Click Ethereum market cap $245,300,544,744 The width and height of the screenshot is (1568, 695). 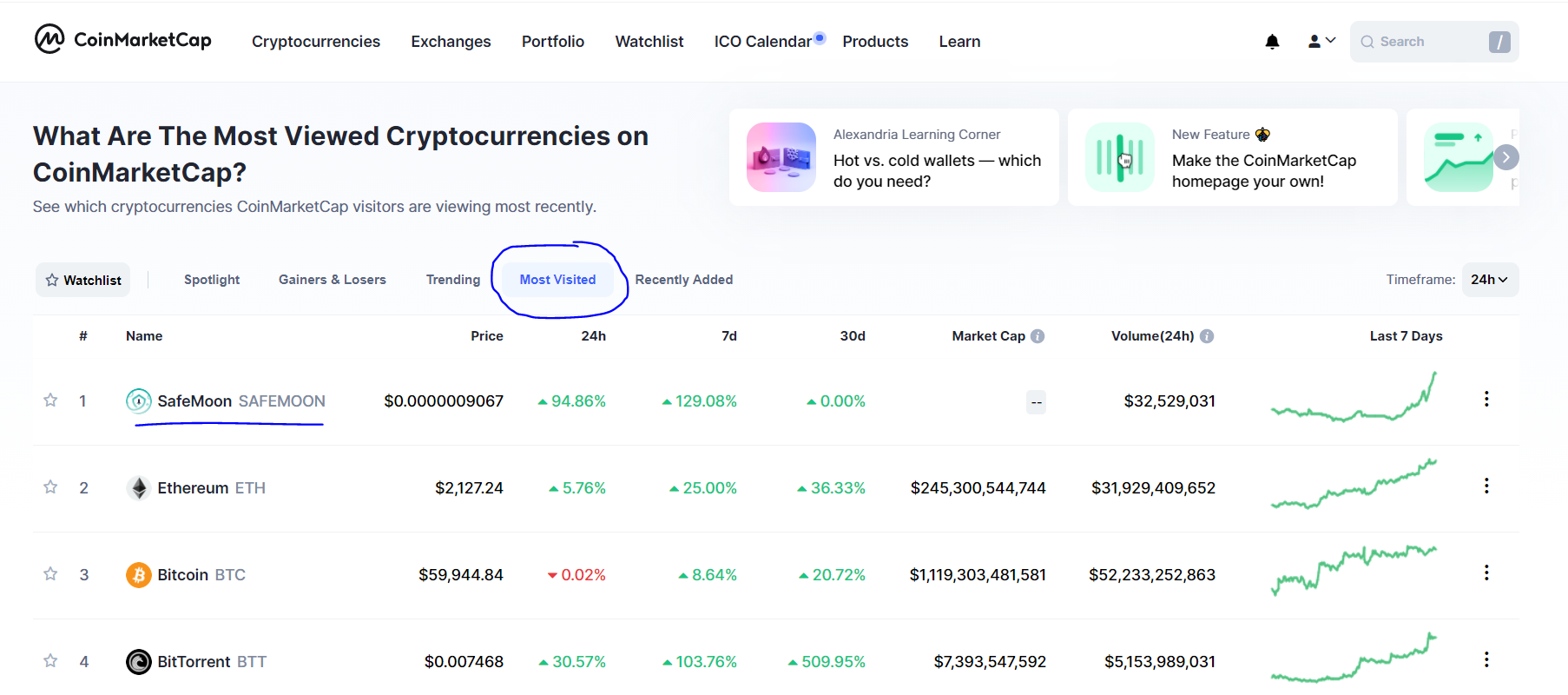pos(978,487)
